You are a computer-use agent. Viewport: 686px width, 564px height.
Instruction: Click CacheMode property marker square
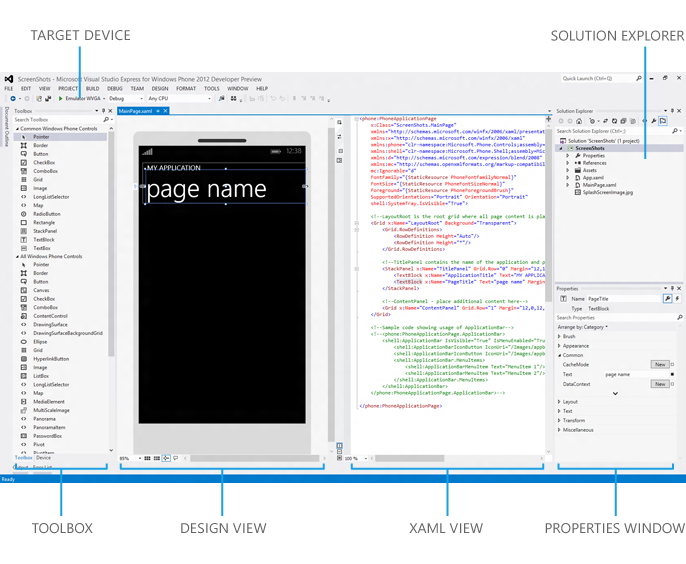[672, 364]
